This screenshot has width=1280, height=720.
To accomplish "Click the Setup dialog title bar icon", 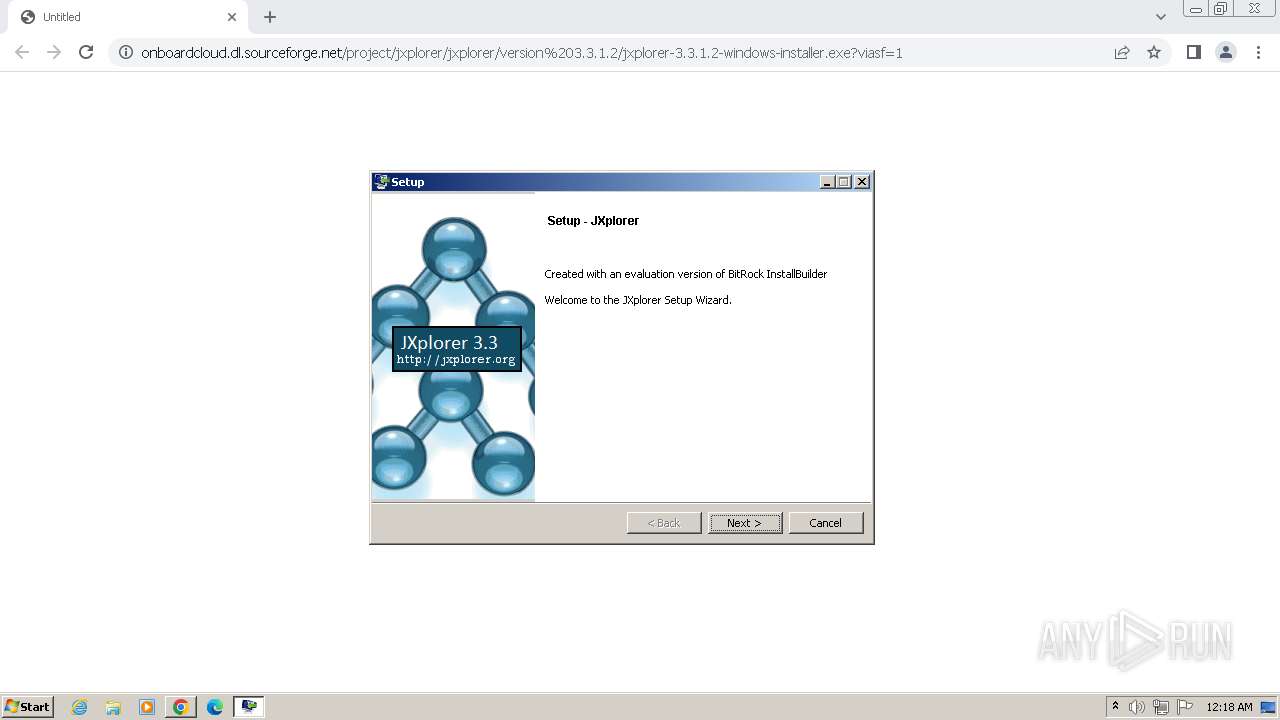I will pyautogui.click(x=381, y=182).
